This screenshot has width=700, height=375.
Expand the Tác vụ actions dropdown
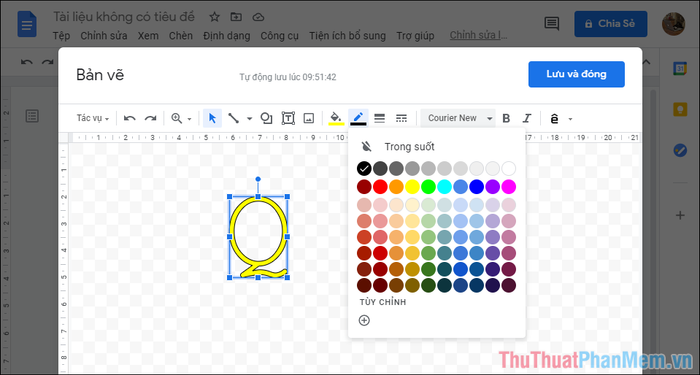[x=93, y=118]
